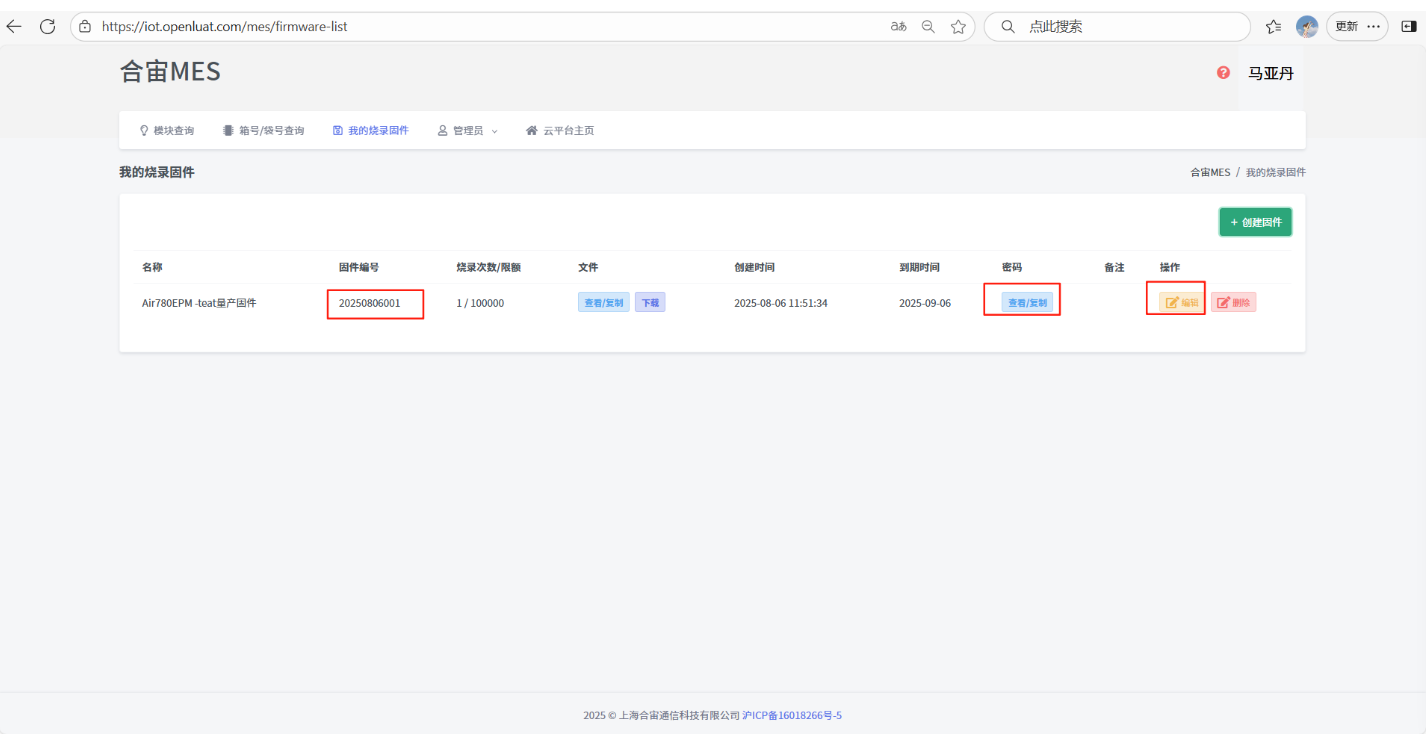
Task: Toggle the browser sidebar panel icon
Action: point(1408,27)
